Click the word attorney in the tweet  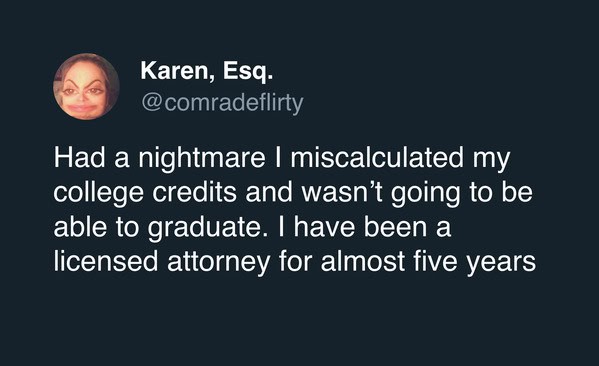pos(219,262)
